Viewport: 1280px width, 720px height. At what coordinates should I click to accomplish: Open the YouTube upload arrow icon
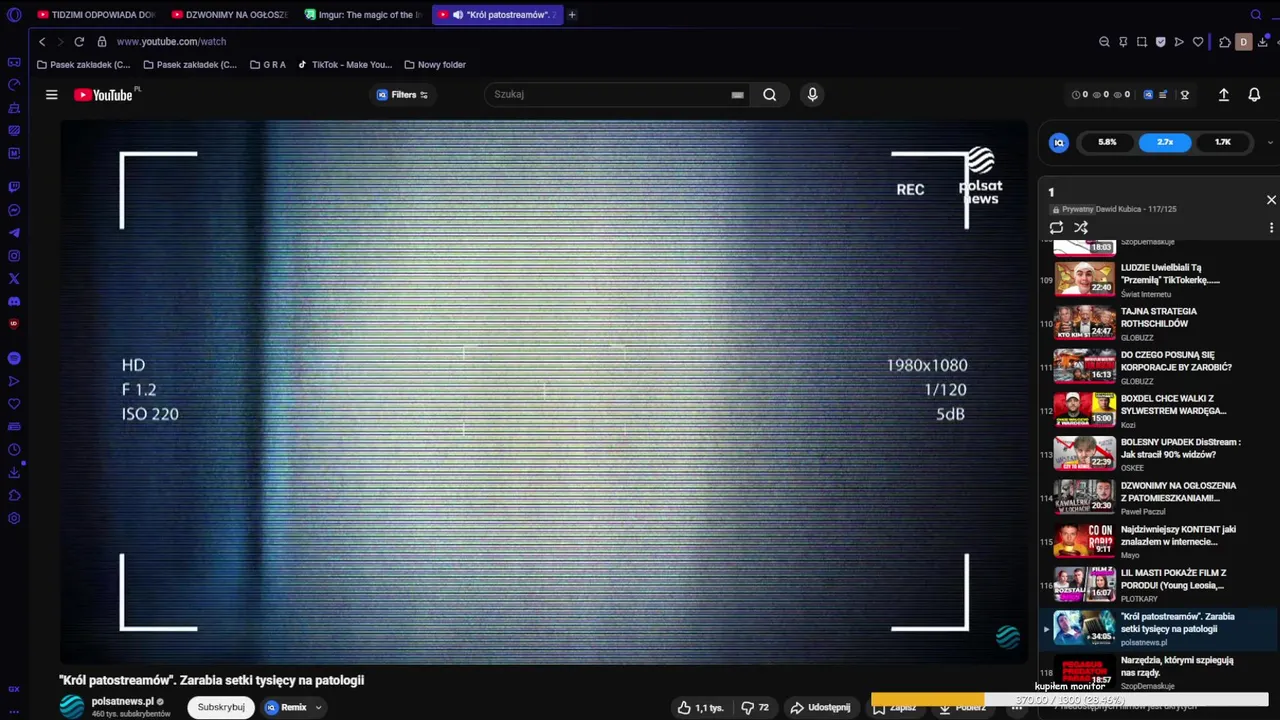click(1223, 95)
